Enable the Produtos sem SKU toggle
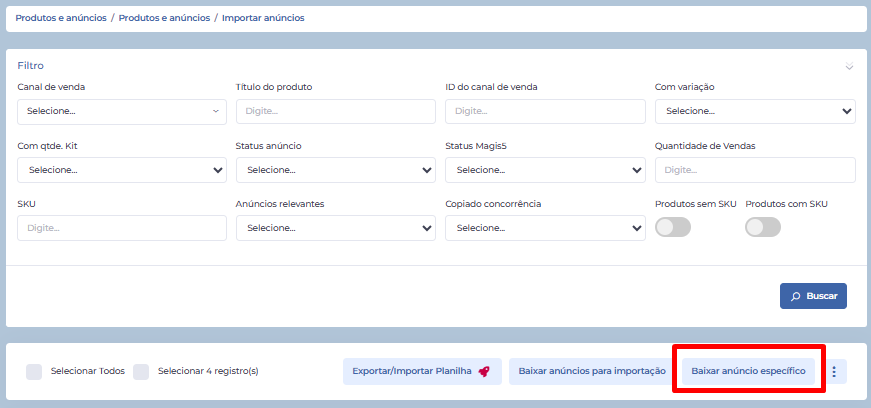871x408 pixels. pyautogui.click(x=672, y=227)
